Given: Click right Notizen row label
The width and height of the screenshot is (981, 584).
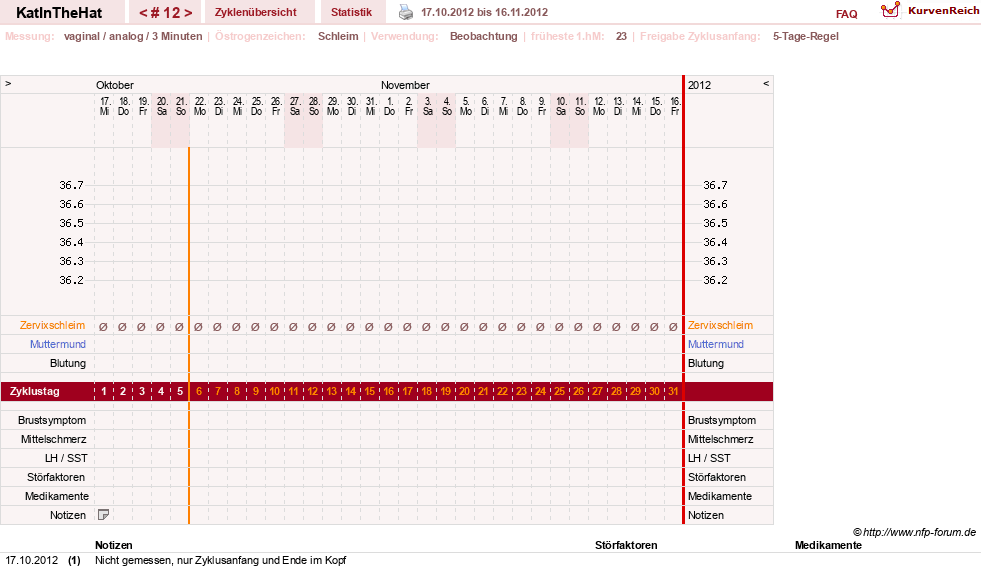Looking at the screenshot, I should coord(706,515).
